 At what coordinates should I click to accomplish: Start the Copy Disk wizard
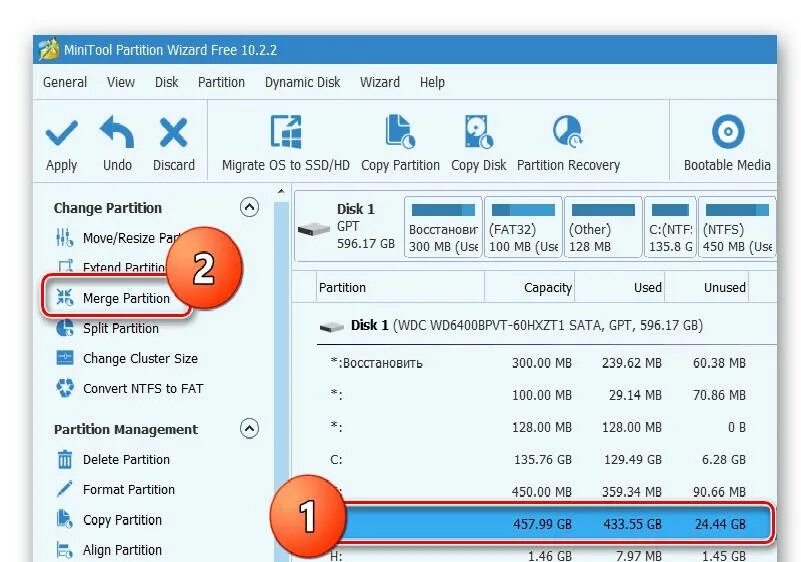click(478, 144)
